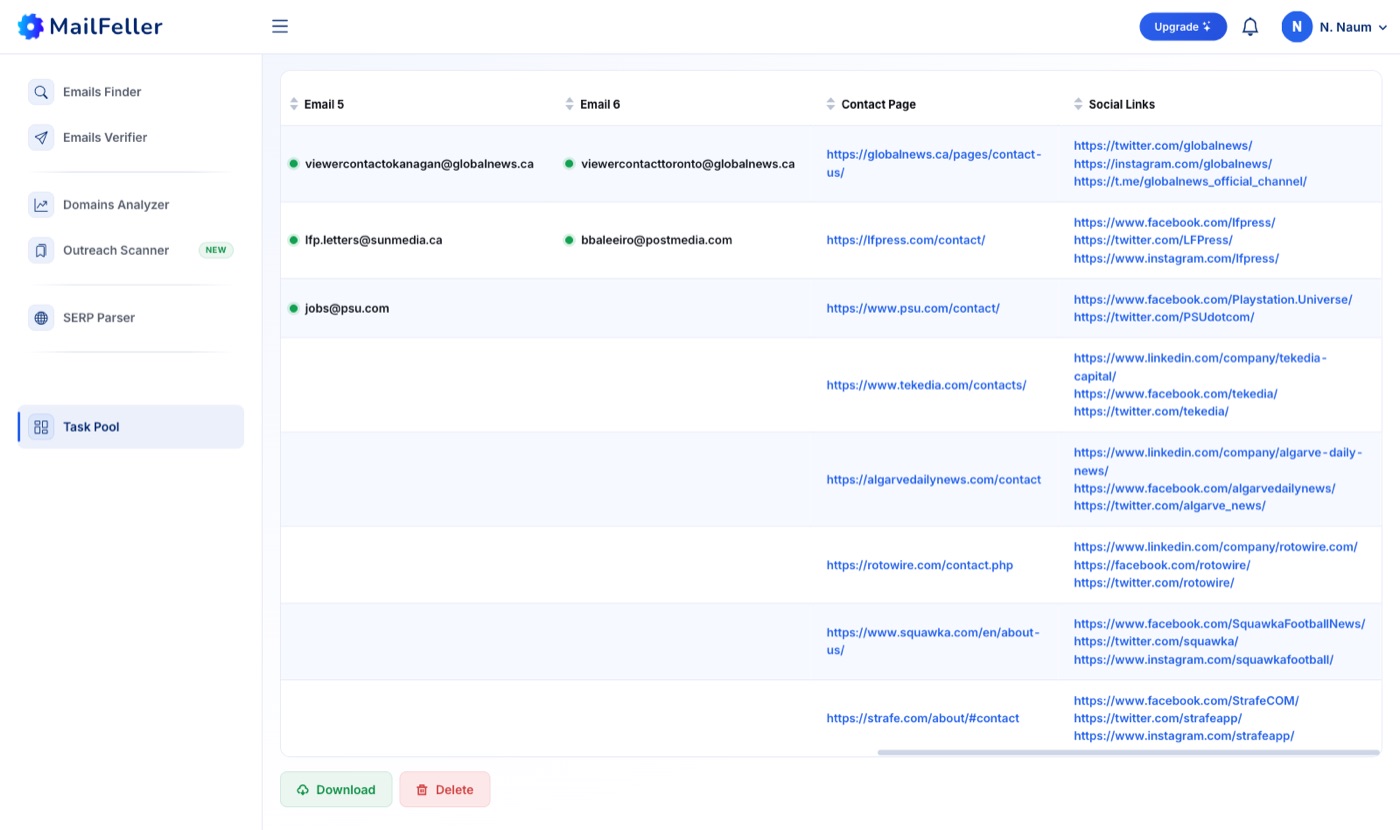Click green dot beside viewercontacttoronto email
This screenshot has width=1400, height=830.
569,163
